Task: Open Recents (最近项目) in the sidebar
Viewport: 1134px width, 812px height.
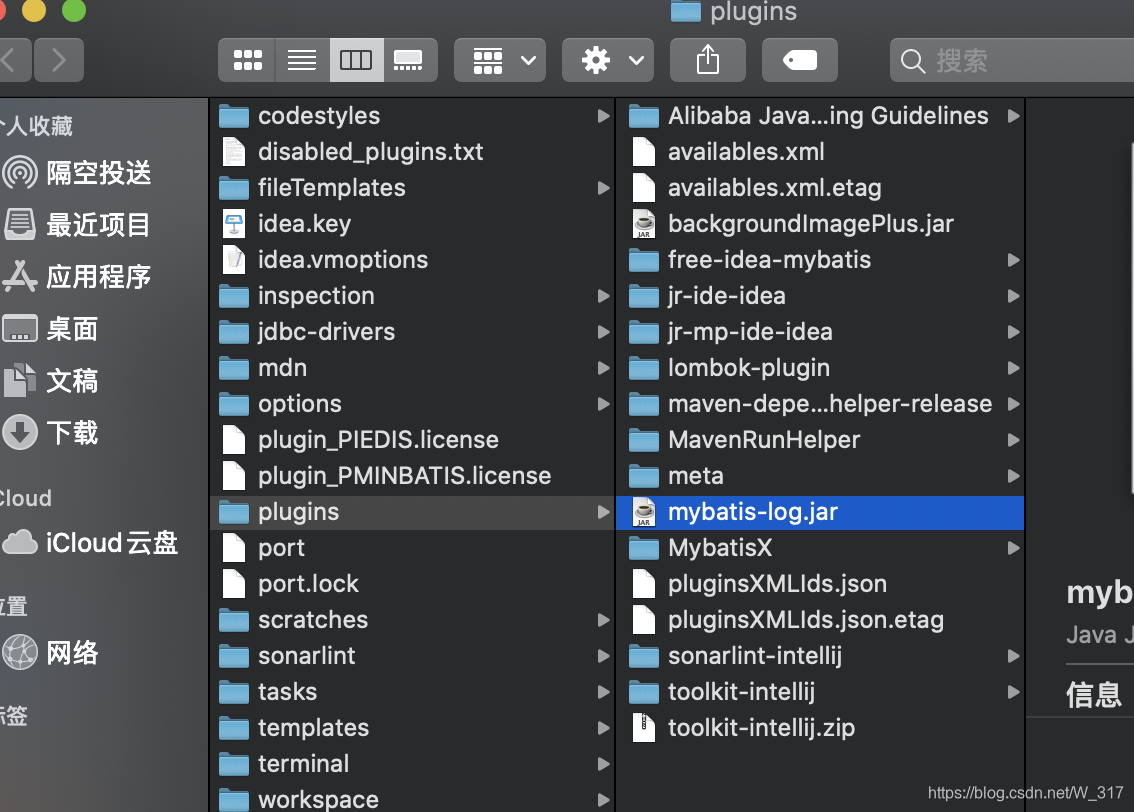Action: coord(77,225)
